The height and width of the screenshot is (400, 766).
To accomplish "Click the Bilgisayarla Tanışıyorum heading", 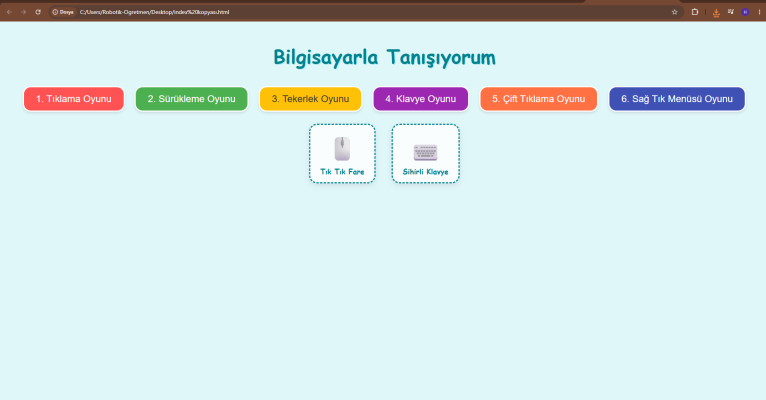I will 384,58.
